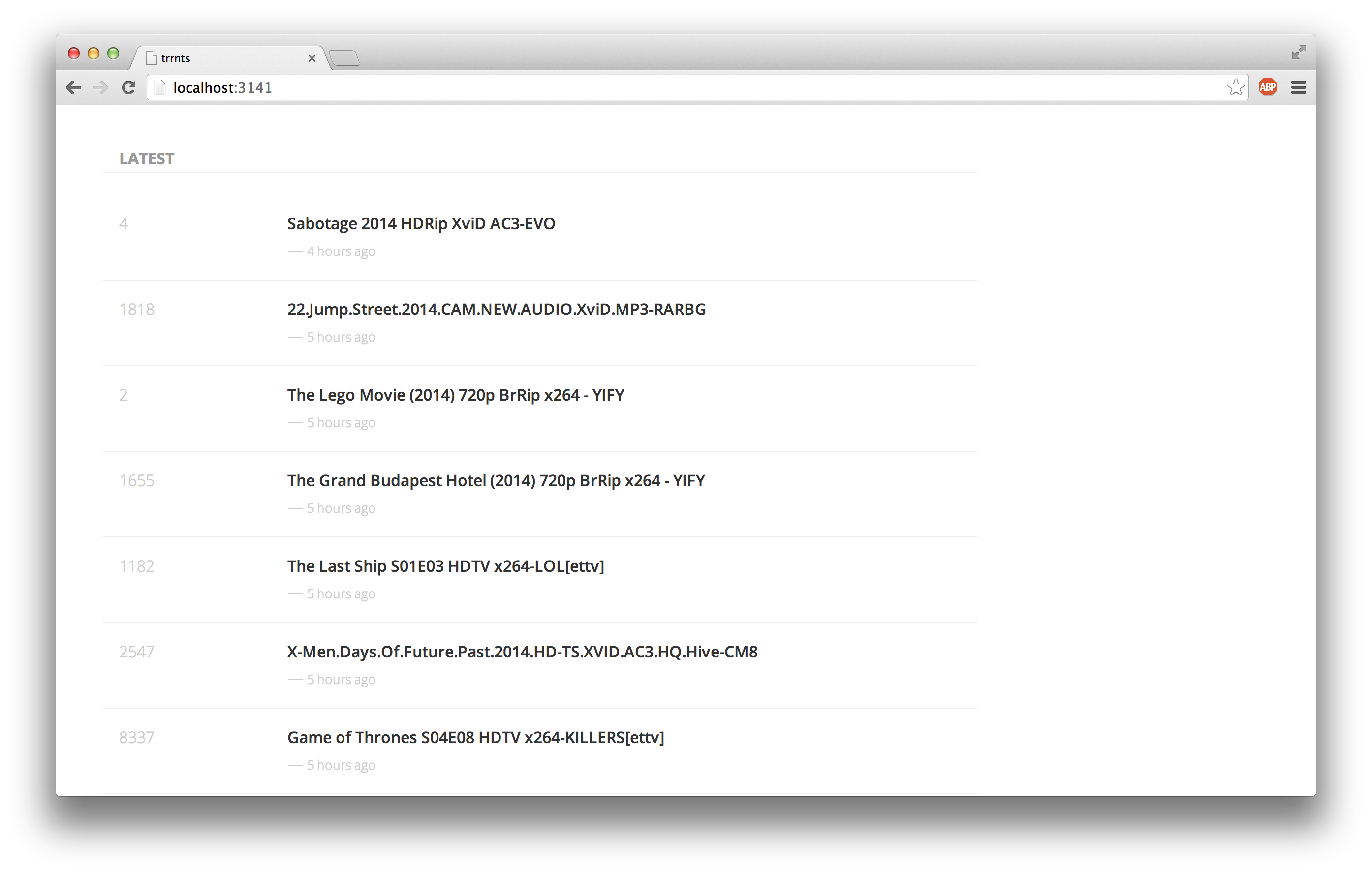Open the 22.Jump.Street.2014 CAM torrent link
The image size is (1372, 874).
[x=496, y=310]
